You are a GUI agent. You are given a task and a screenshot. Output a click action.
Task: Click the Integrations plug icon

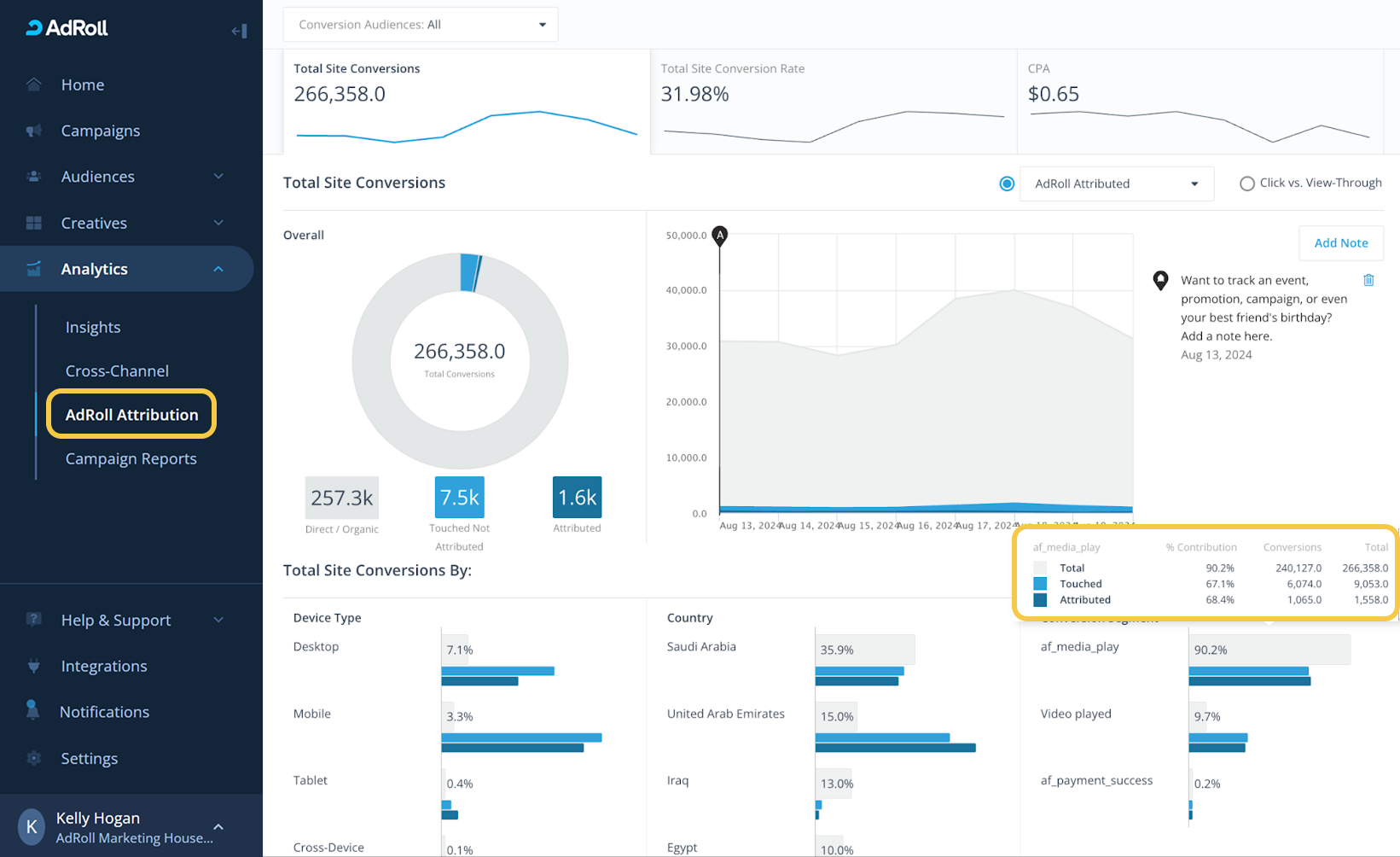point(34,666)
